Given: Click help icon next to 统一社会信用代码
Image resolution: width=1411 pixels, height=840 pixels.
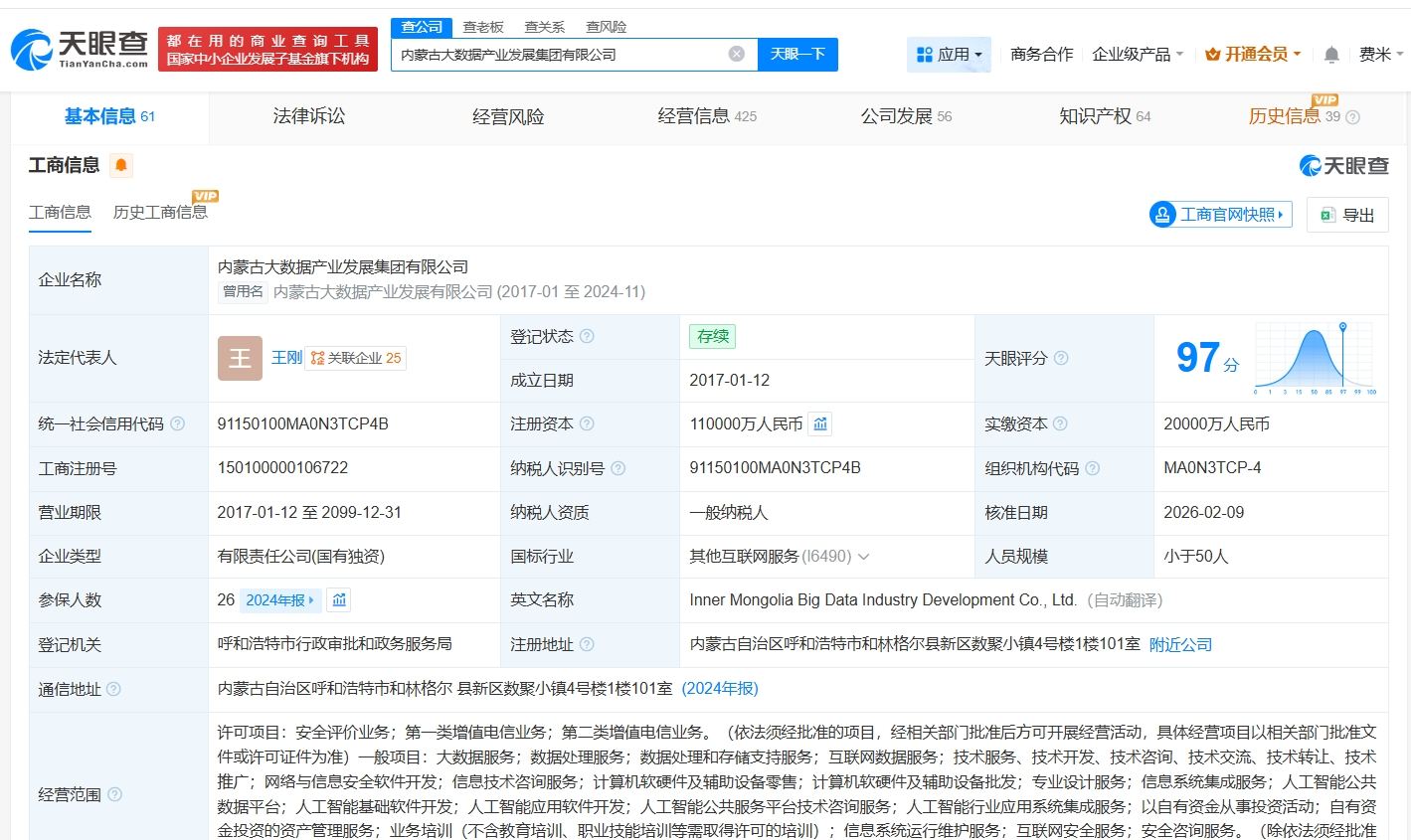Looking at the screenshot, I should 178,424.
